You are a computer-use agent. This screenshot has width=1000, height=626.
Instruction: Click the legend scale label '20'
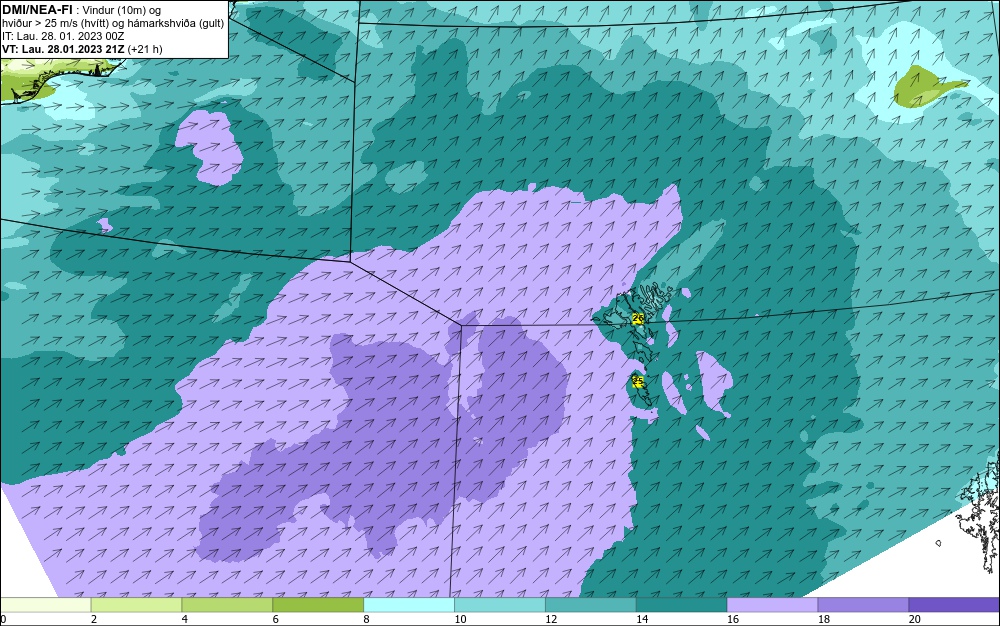915,619
